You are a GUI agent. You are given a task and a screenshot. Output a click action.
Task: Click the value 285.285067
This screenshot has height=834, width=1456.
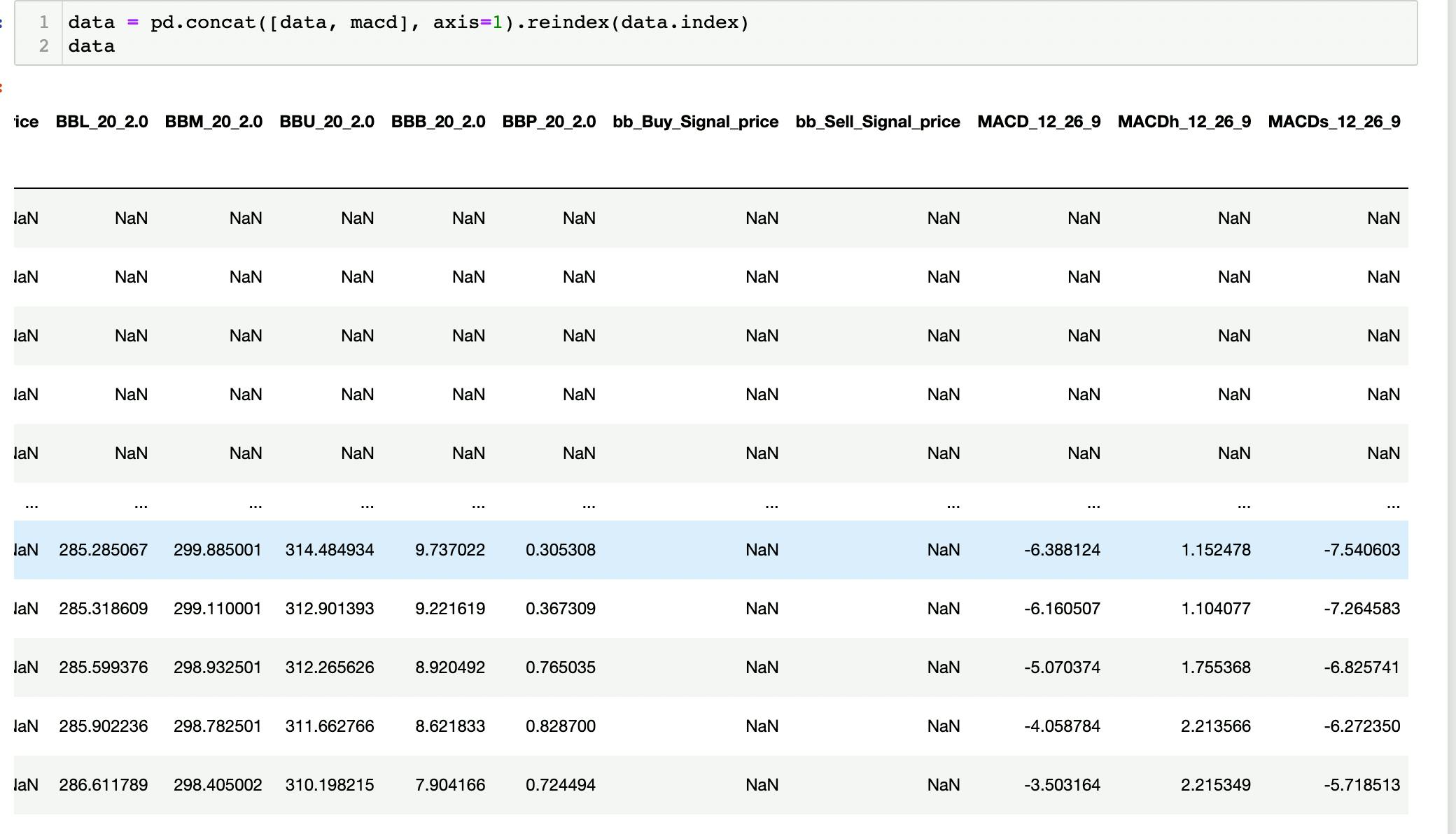[104, 550]
